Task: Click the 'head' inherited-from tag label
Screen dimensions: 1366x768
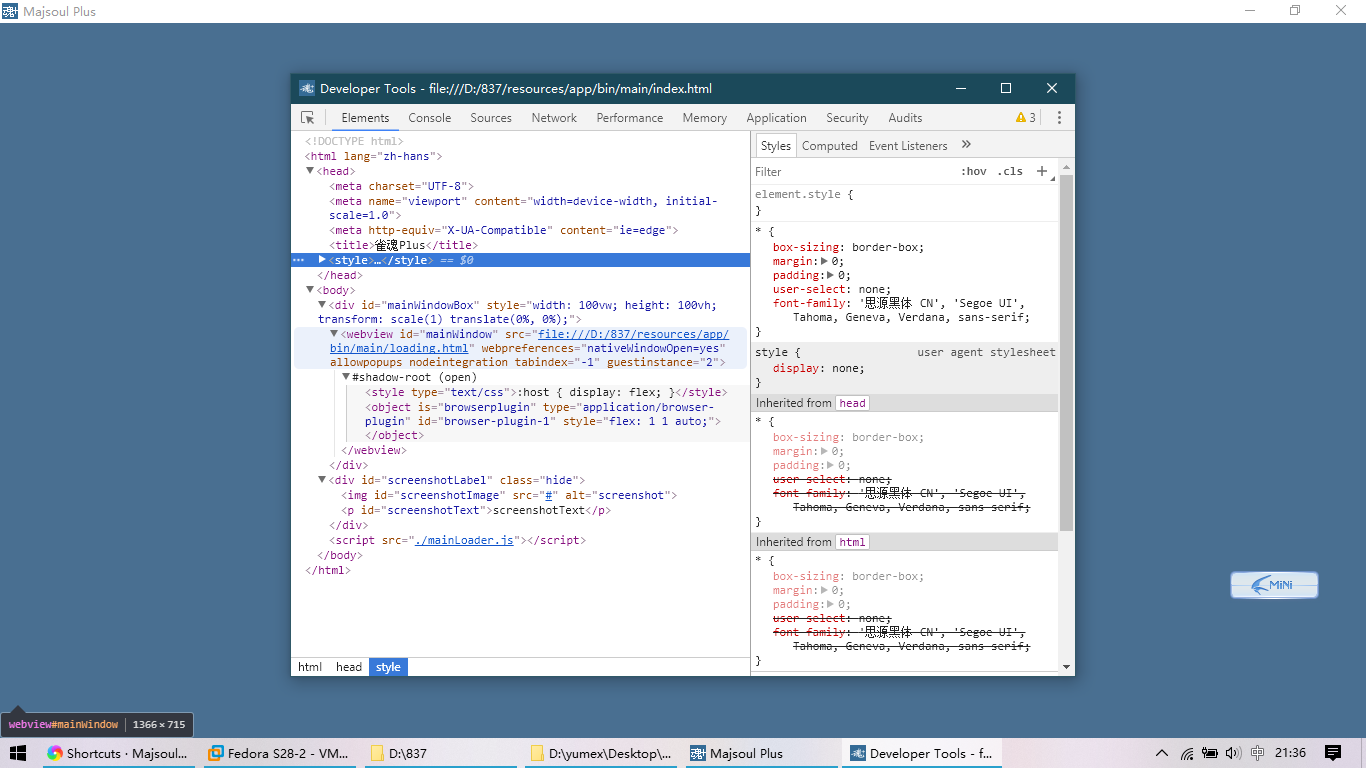Action: pos(852,403)
